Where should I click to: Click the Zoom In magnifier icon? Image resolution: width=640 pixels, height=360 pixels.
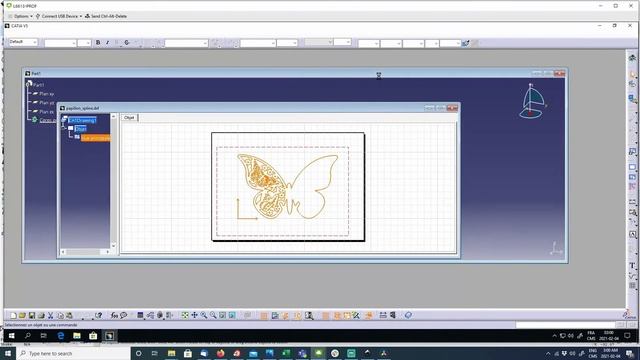click(x=204, y=315)
